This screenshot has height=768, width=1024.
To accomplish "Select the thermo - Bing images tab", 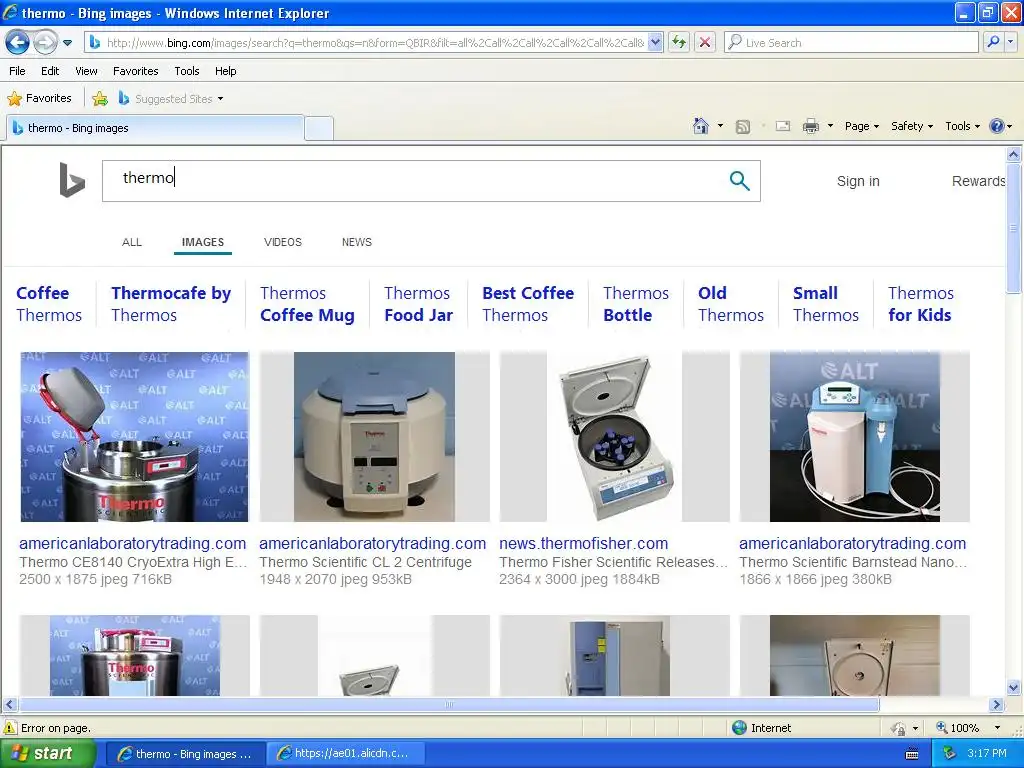I will 155,128.
